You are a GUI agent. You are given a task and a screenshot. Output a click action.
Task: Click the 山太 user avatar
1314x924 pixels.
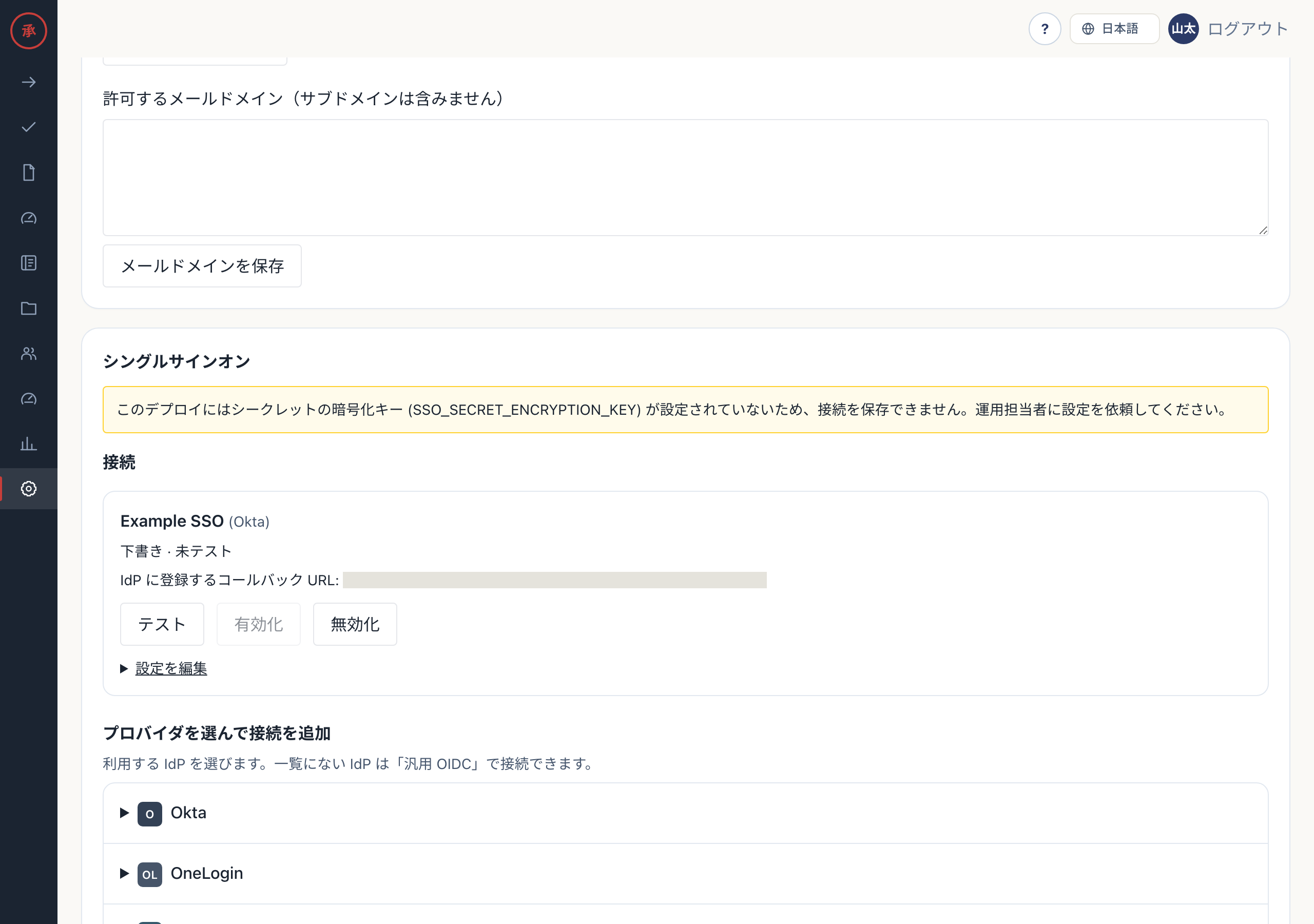click(x=1183, y=29)
